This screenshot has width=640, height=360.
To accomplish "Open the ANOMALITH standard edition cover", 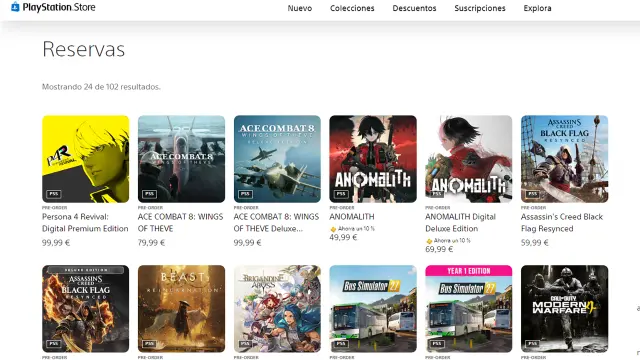I will [373, 159].
